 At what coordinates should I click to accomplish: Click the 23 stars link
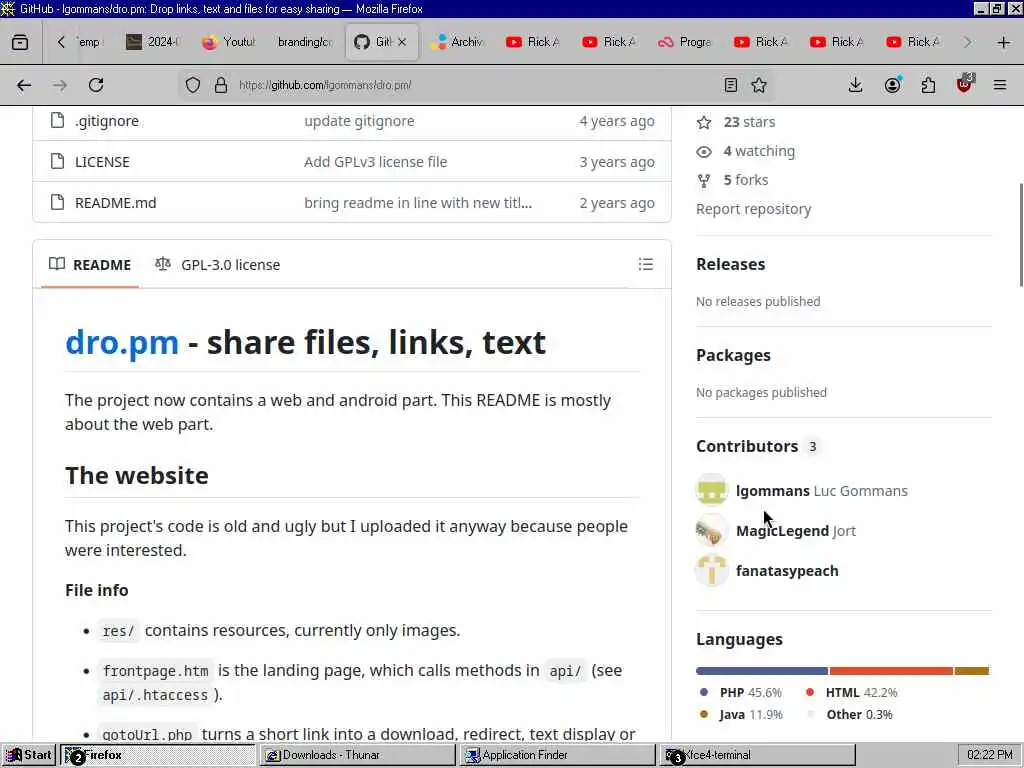coord(749,122)
